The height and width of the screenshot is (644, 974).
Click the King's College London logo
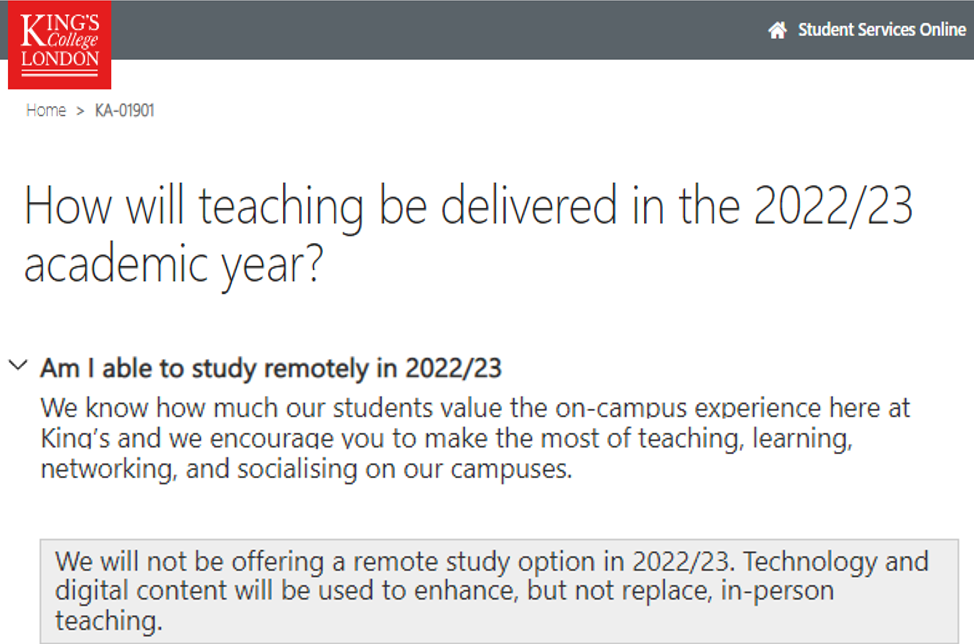coord(59,44)
